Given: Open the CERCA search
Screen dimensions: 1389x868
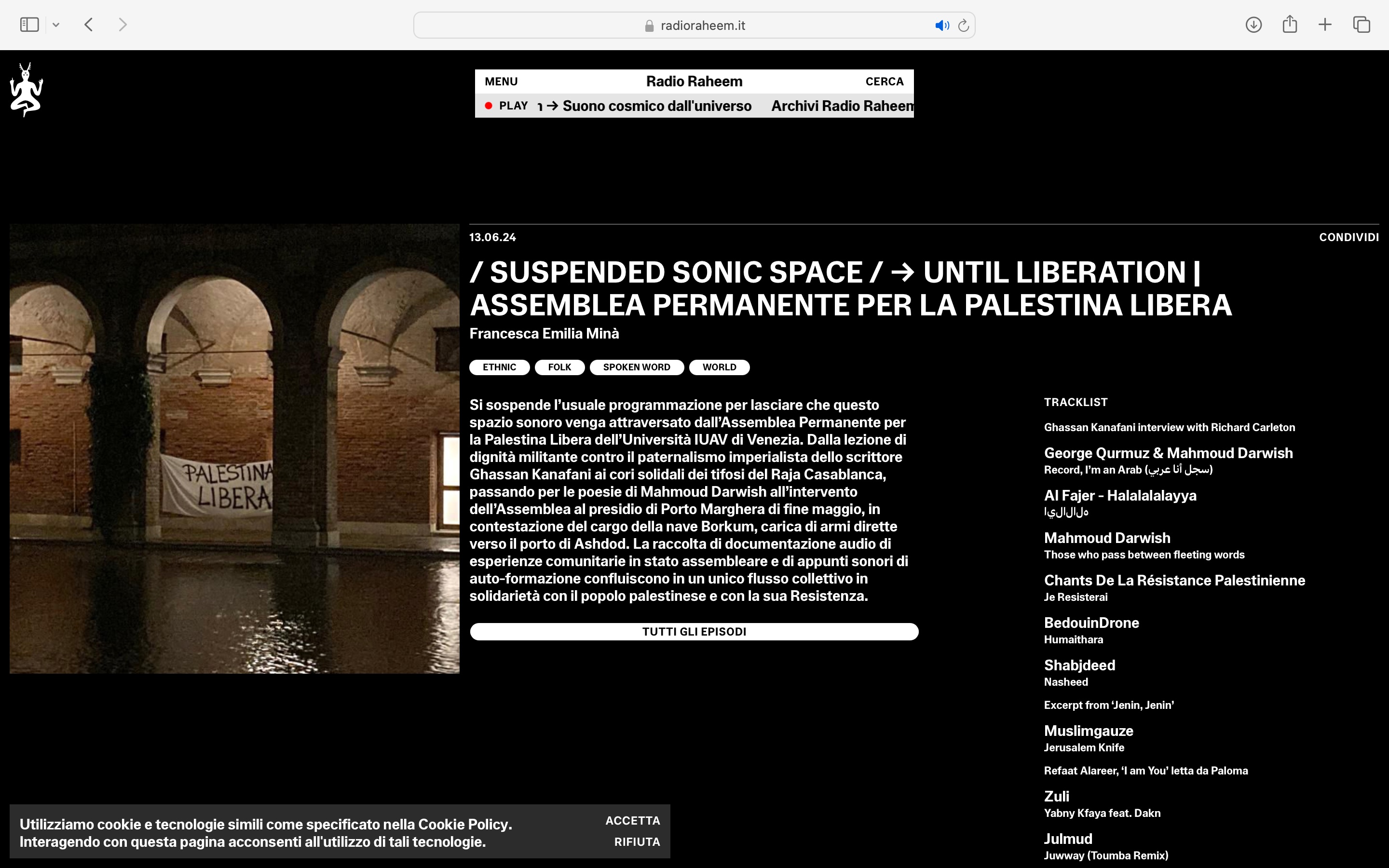Looking at the screenshot, I should [885, 81].
